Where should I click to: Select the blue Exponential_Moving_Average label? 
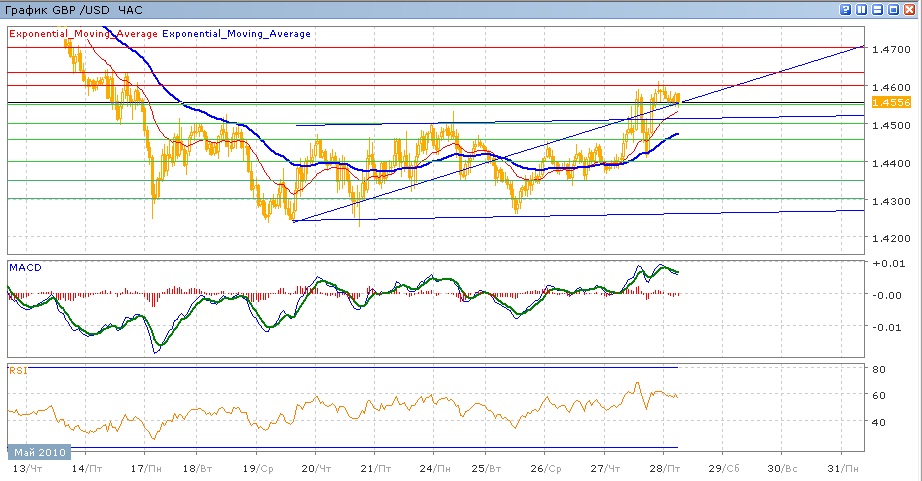coord(236,33)
